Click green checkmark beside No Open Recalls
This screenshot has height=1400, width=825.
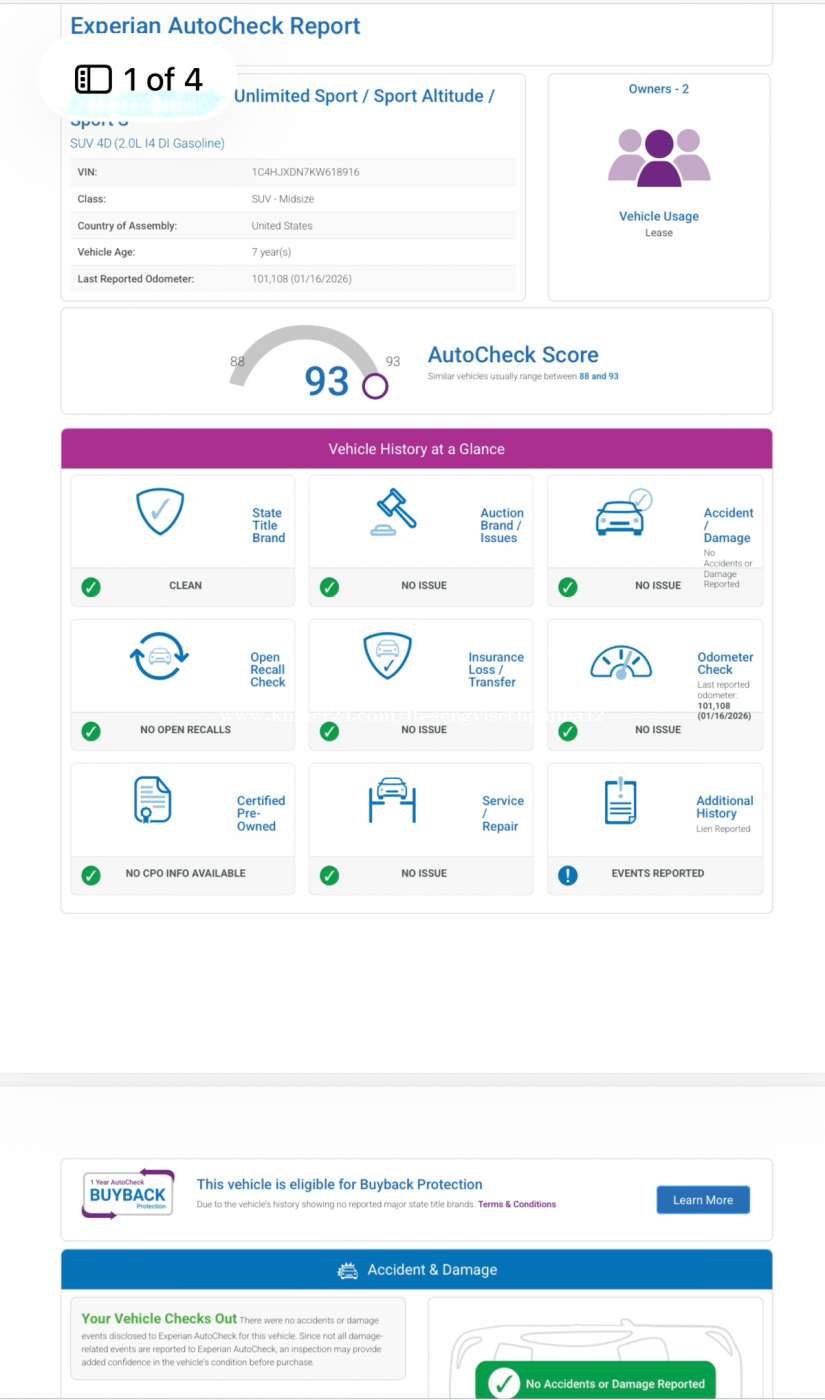(x=91, y=731)
